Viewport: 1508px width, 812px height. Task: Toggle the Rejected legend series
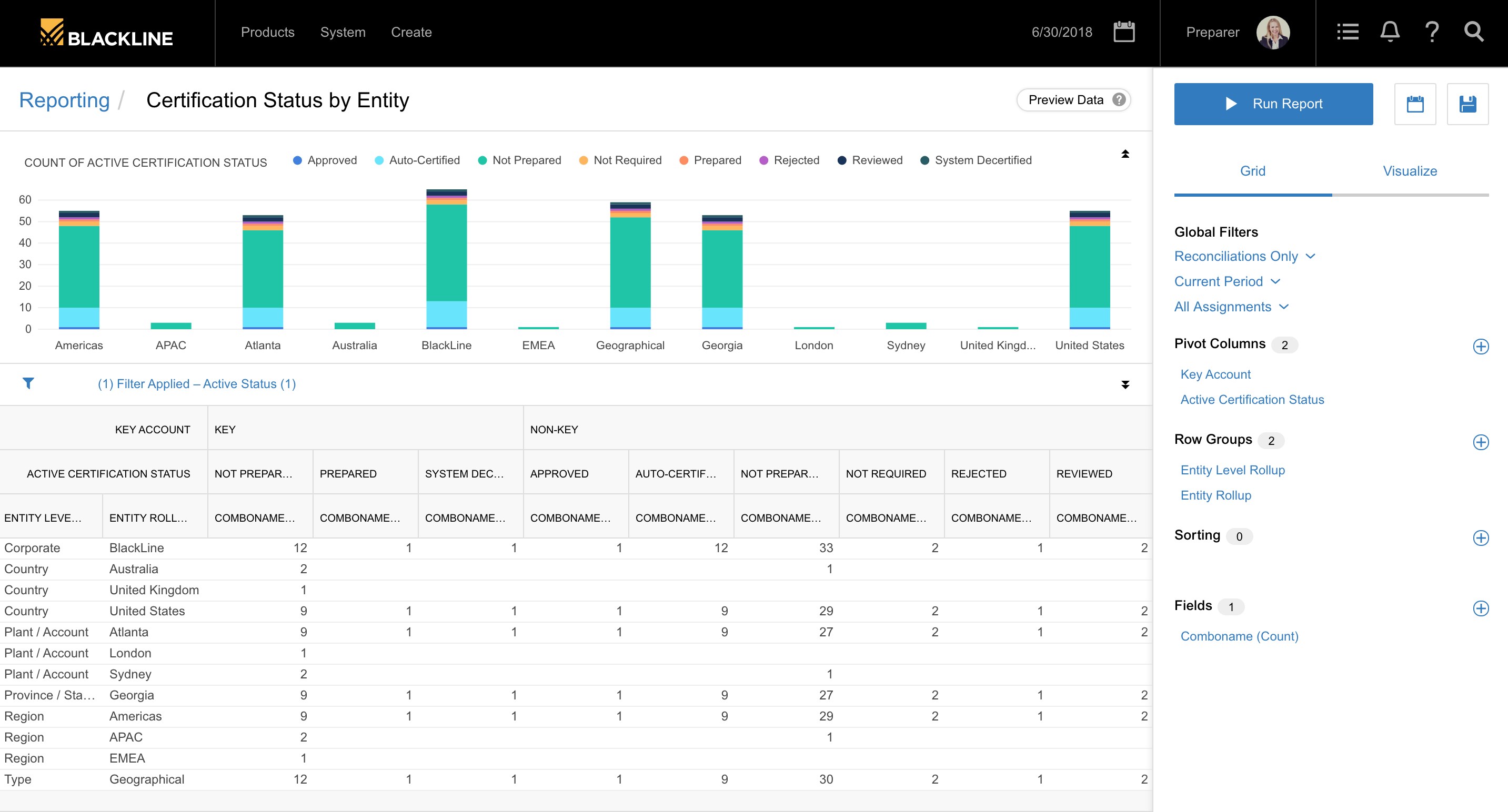click(x=790, y=160)
